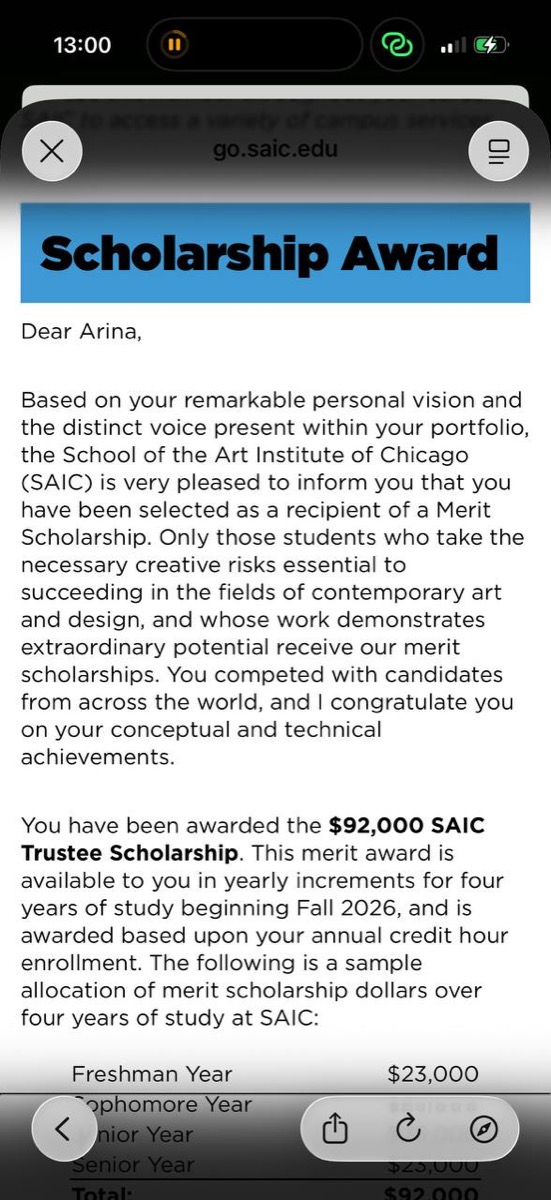
Task: Tap the blue Scholarship Award banner
Action: [x=275, y=253]
